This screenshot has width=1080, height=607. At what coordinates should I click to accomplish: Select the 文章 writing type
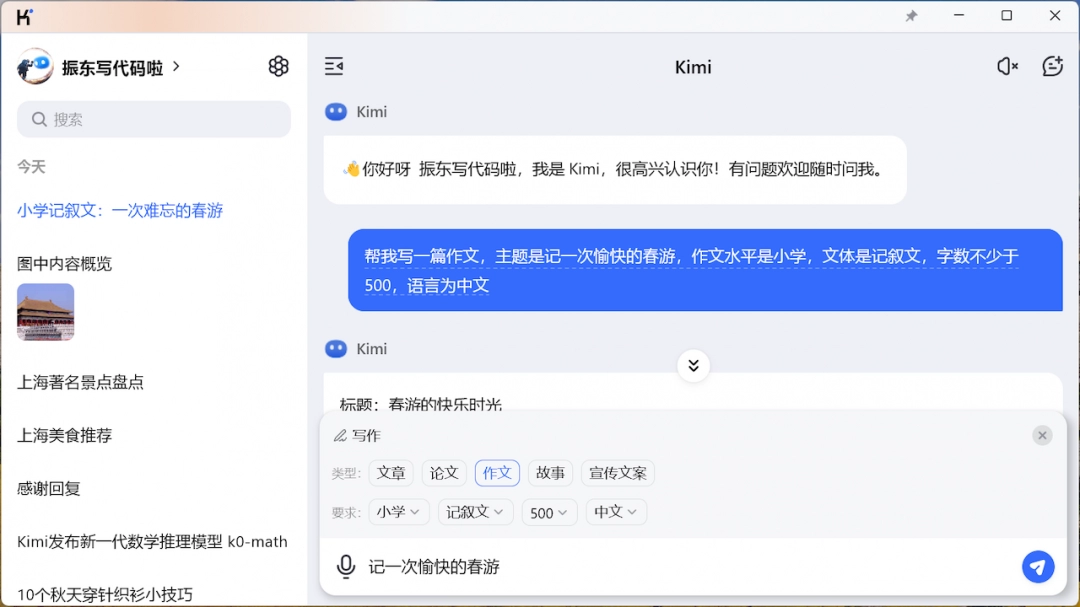click(x=391, y=473)
